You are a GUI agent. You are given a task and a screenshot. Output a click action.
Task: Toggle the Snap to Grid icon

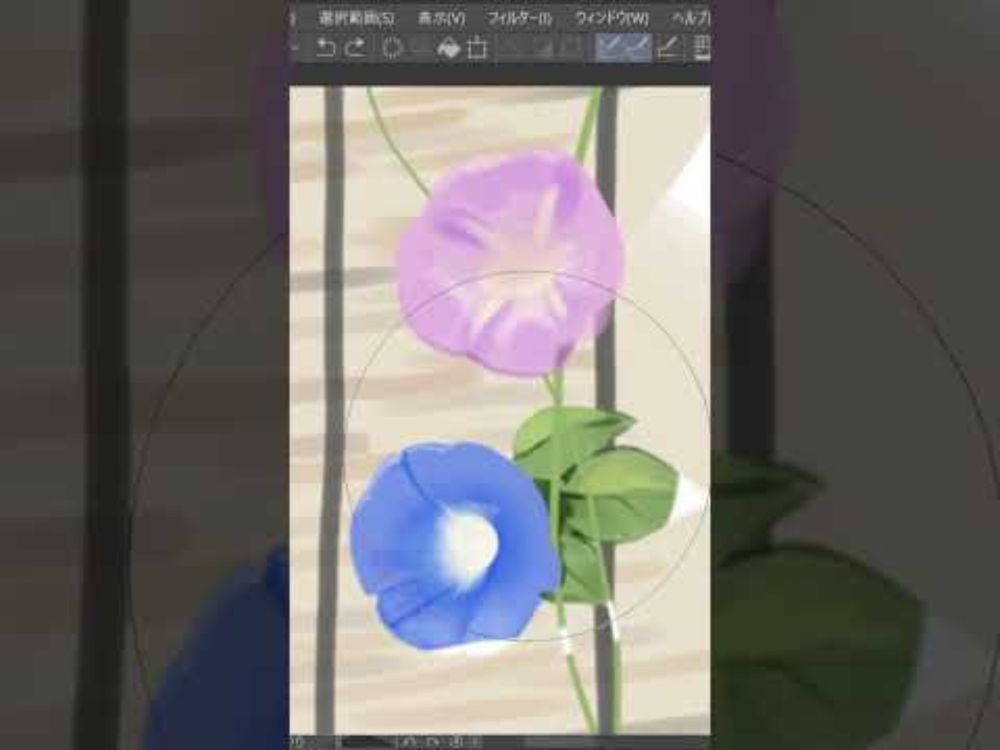pos(668,48)
